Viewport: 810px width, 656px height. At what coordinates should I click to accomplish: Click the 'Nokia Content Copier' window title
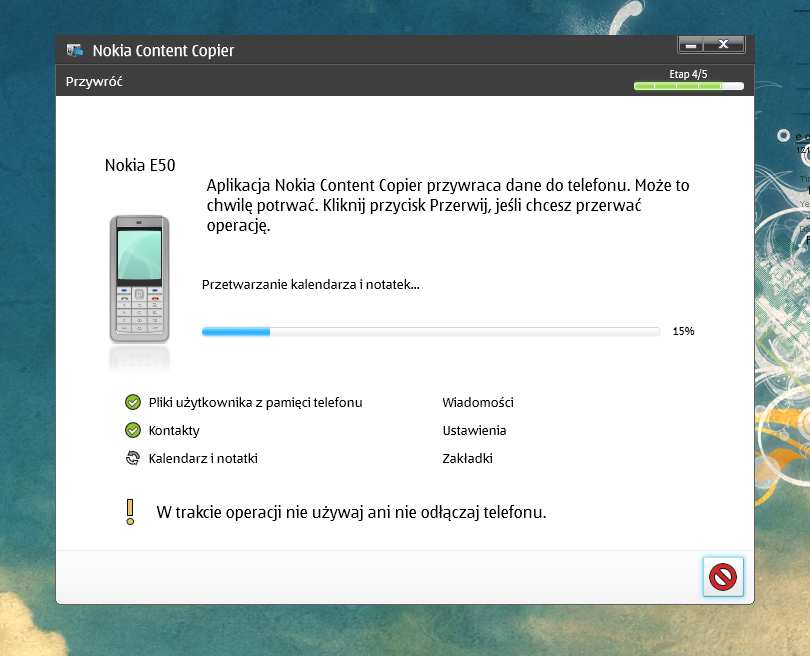click(x=163, y=51)
